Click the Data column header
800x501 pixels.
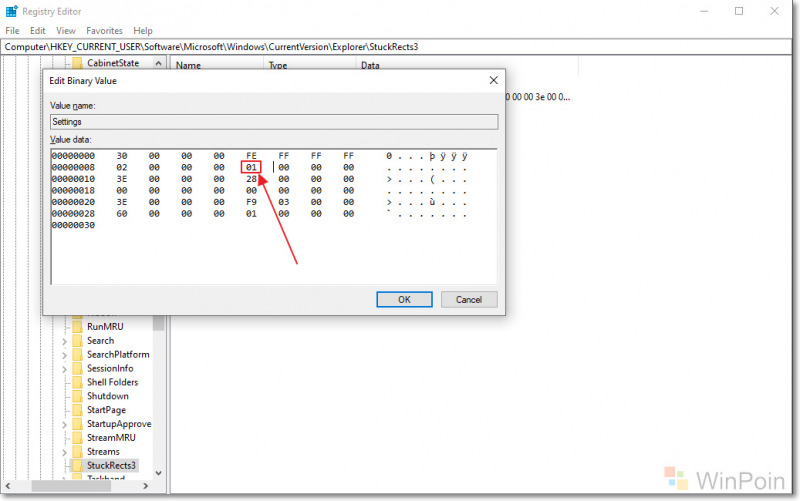click(370, 65)
